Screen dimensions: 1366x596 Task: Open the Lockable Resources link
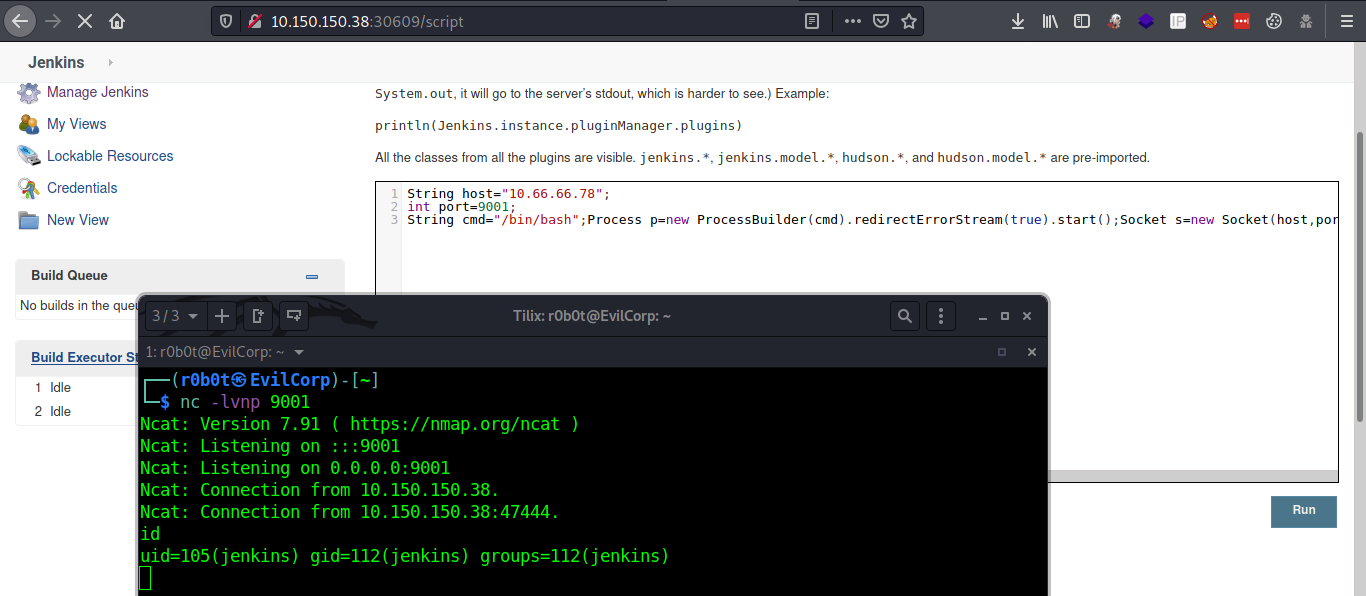click(110, 156)
